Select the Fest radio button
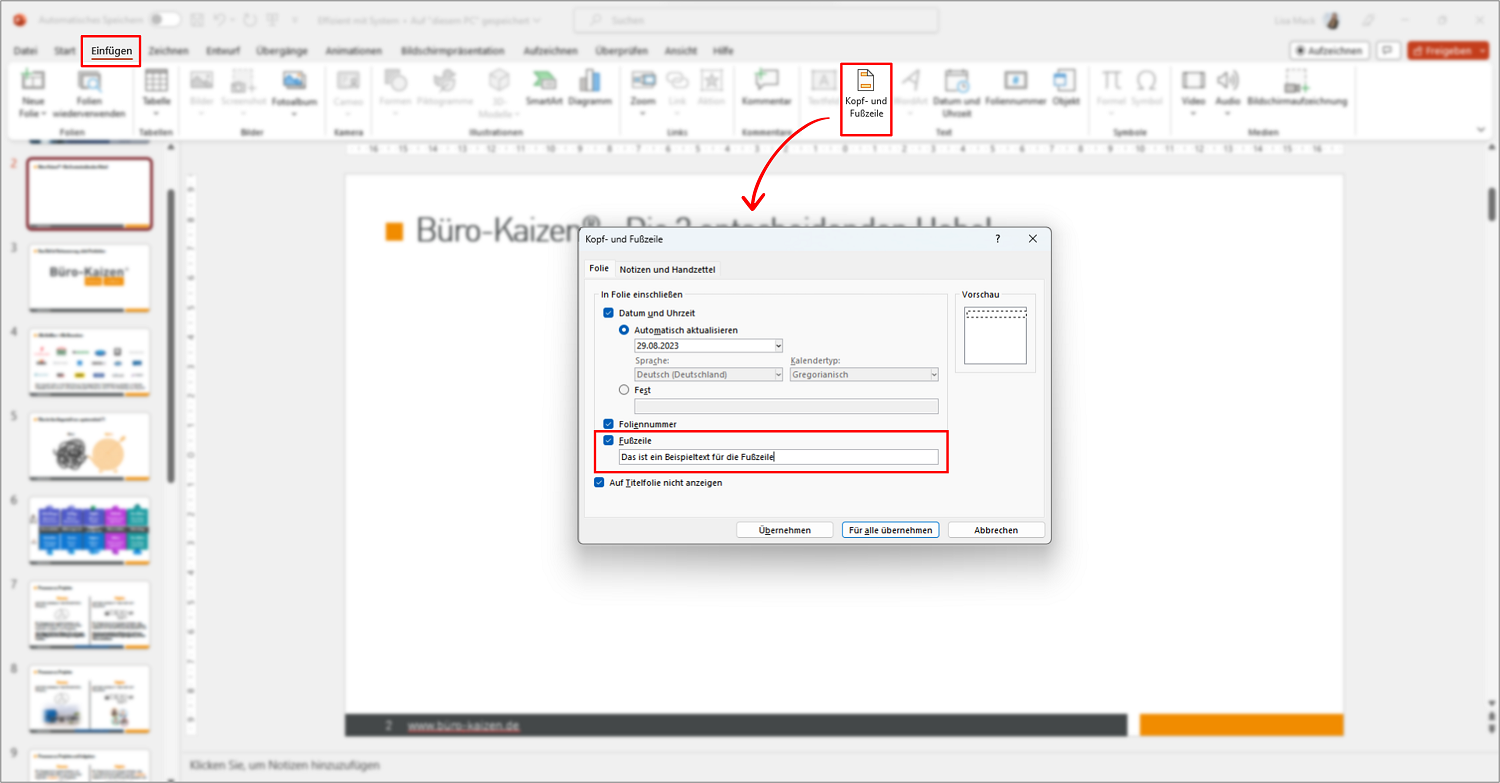 (624, 390)
